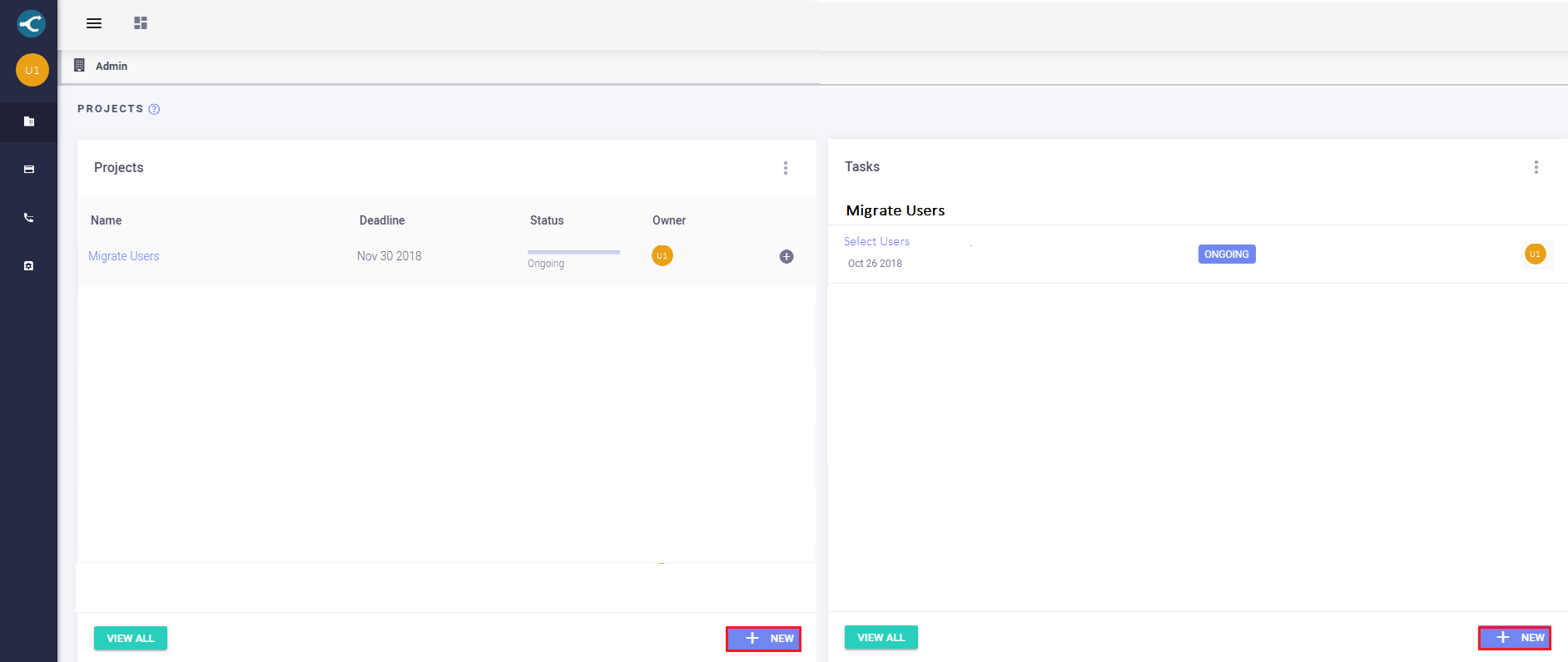
Task: Click the plus icon on Migrate Users row
Action: [x=786, y=256]
